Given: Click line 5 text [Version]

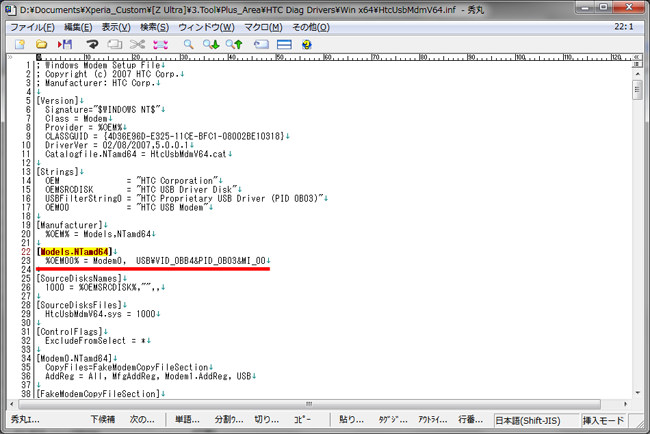Looking at the screenshot, I should (58, 101).
